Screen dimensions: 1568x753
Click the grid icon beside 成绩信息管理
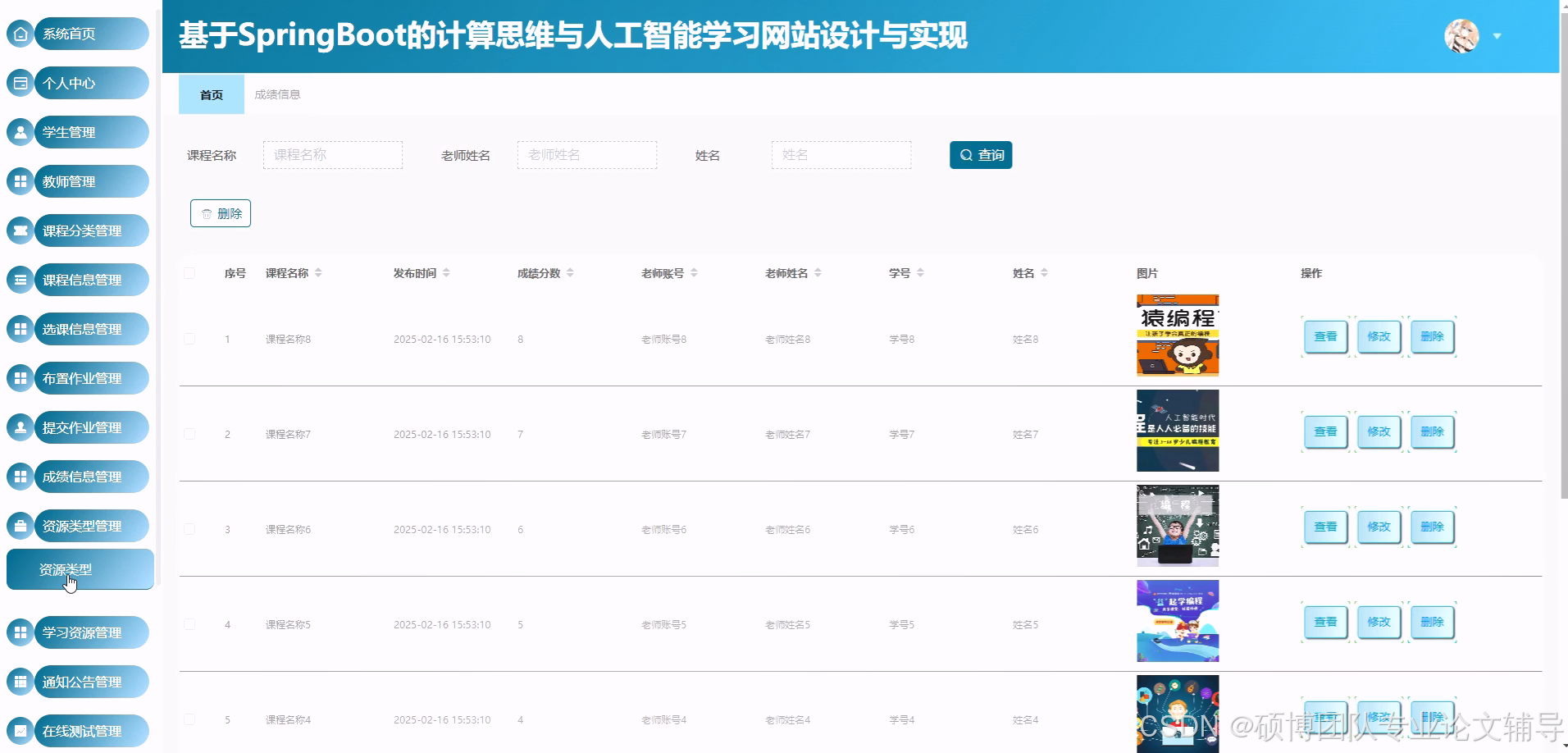[x=21, y=477]
